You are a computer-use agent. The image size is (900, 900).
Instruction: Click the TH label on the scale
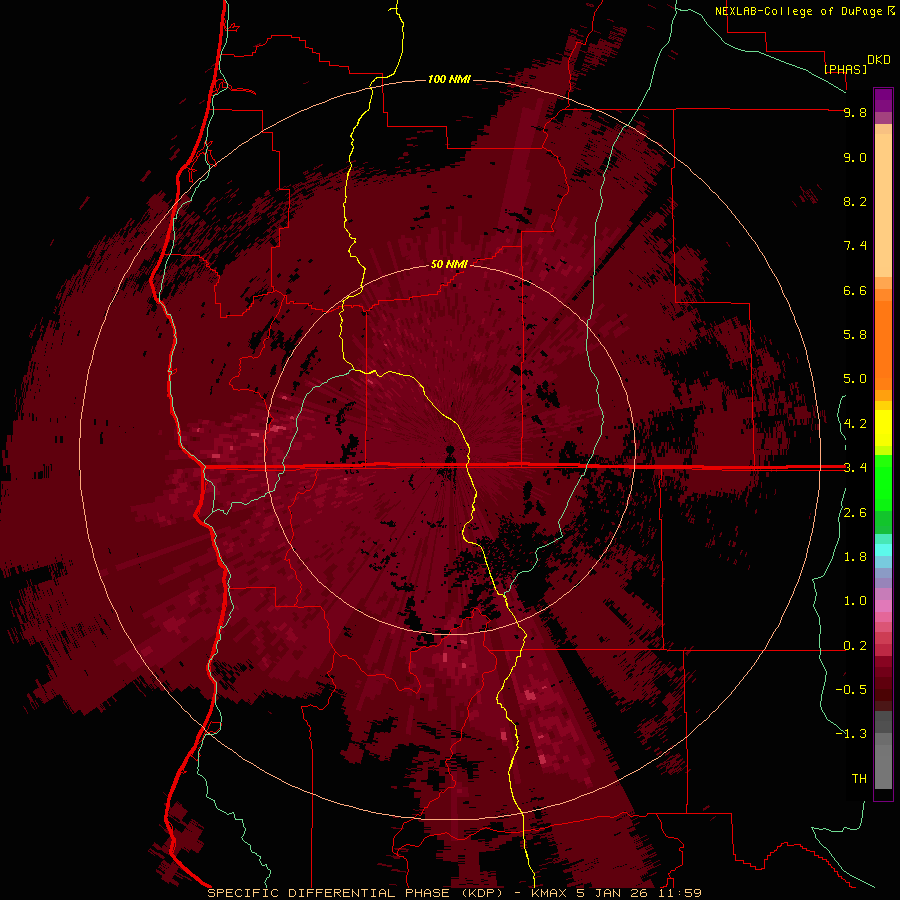point(859,779)
